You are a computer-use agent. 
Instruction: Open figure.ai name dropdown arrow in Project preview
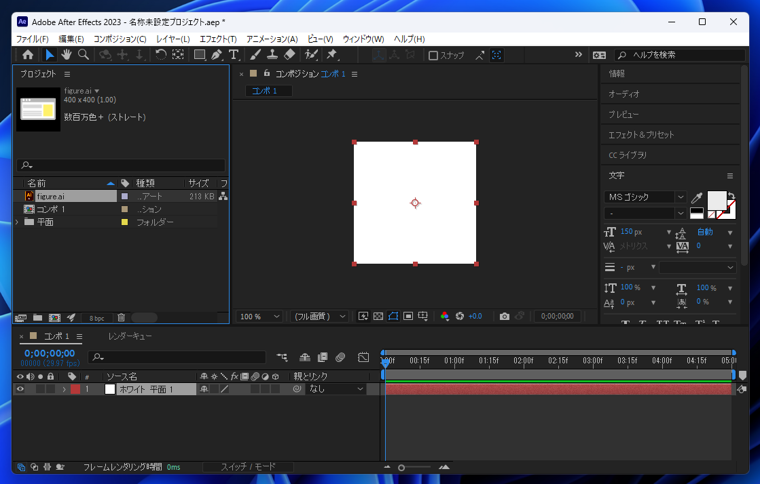point(97,91)
